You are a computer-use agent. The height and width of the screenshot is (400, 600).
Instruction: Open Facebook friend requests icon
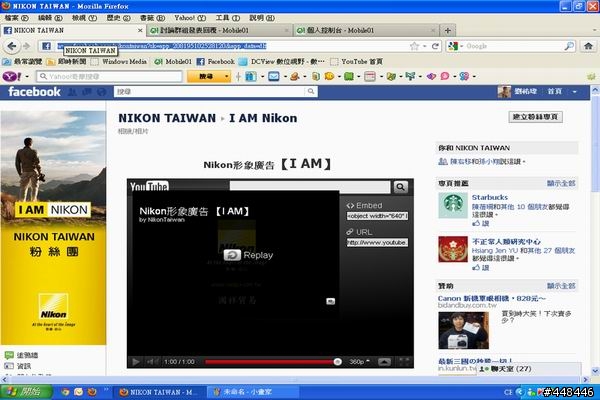[x=72, y=92]
